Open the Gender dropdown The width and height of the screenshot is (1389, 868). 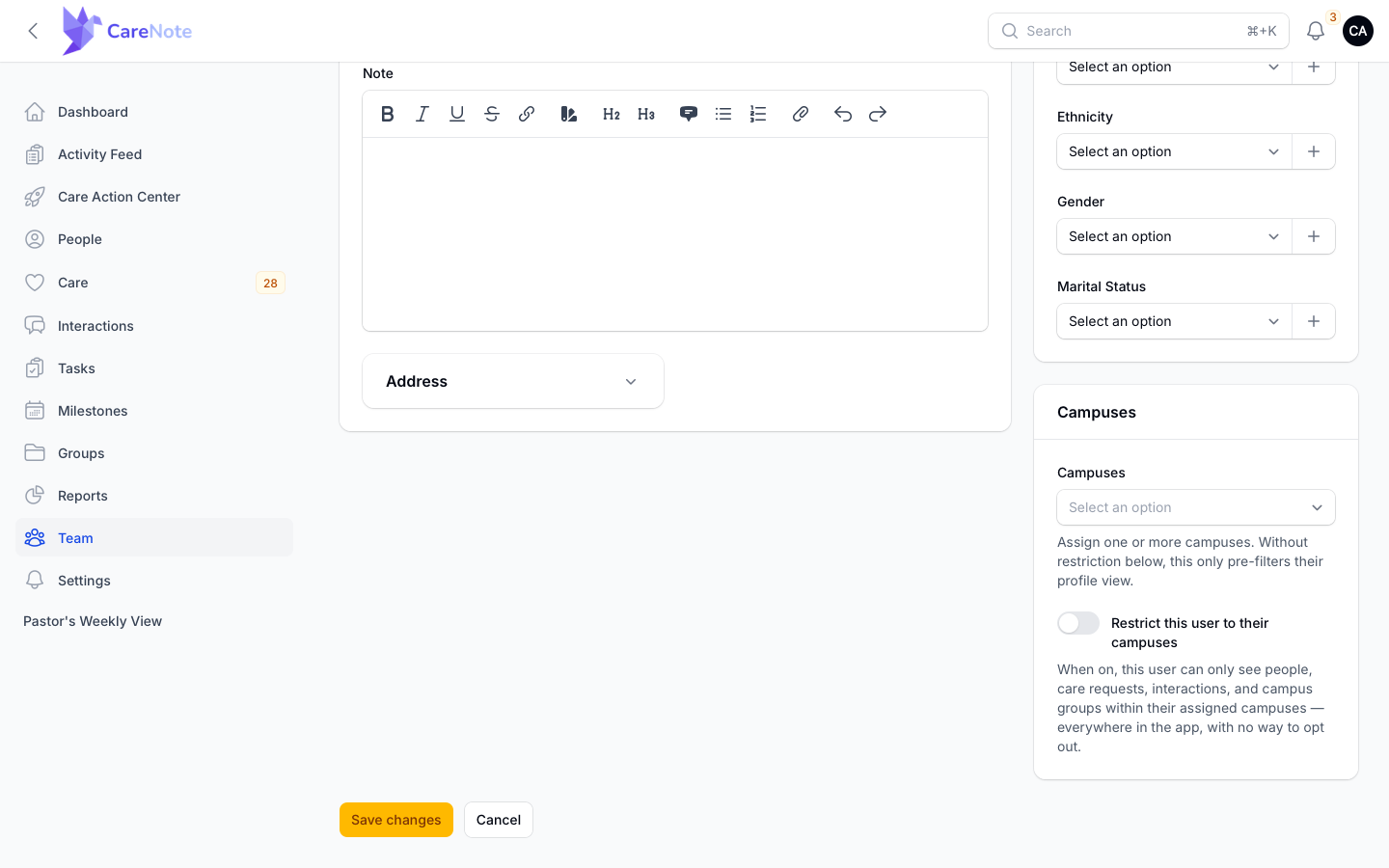[1174, 236]
